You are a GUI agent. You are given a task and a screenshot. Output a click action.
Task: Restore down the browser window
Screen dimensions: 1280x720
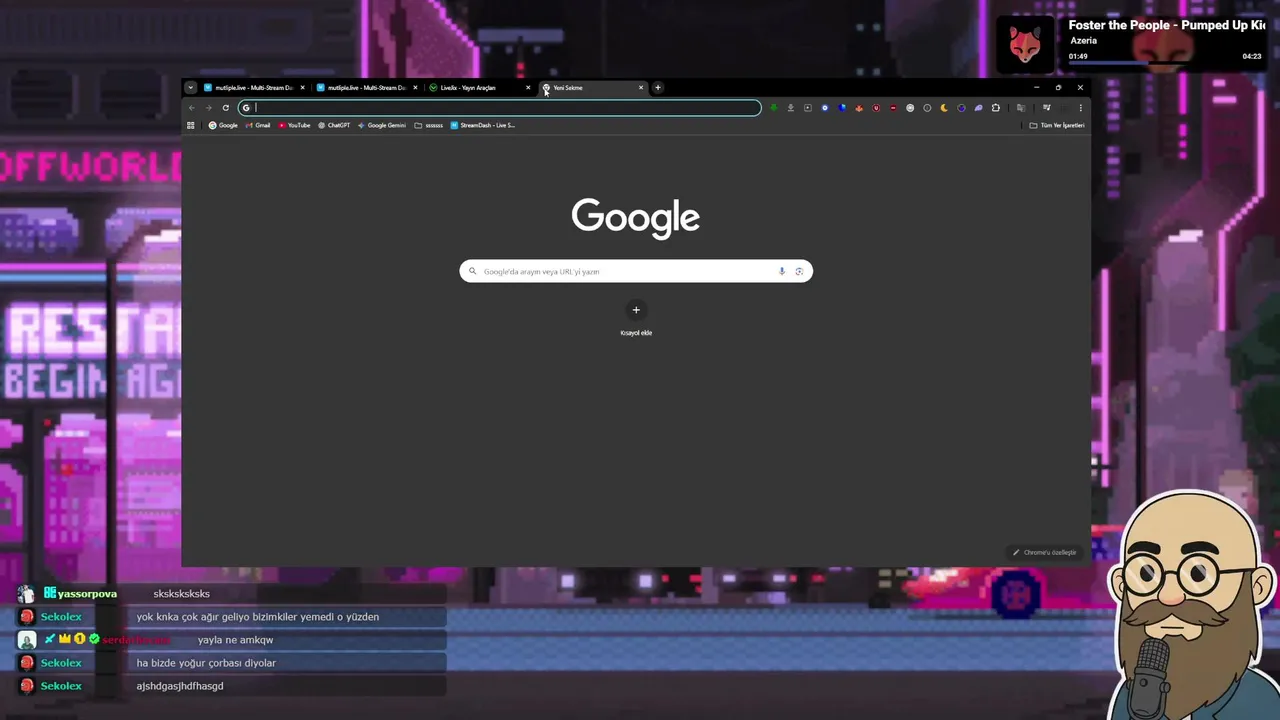1058,88
